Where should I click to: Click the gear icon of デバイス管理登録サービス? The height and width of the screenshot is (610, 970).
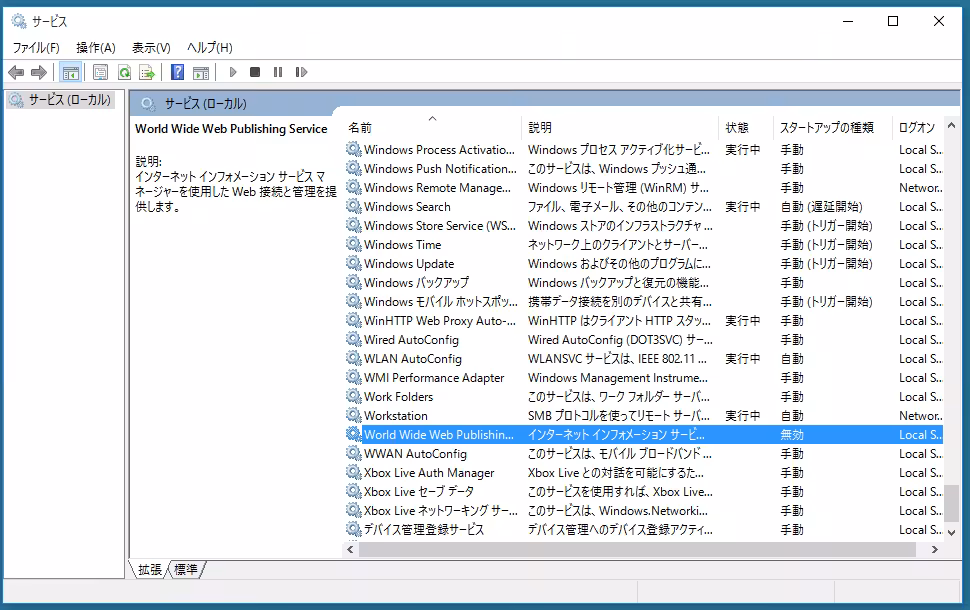[354, 529]
